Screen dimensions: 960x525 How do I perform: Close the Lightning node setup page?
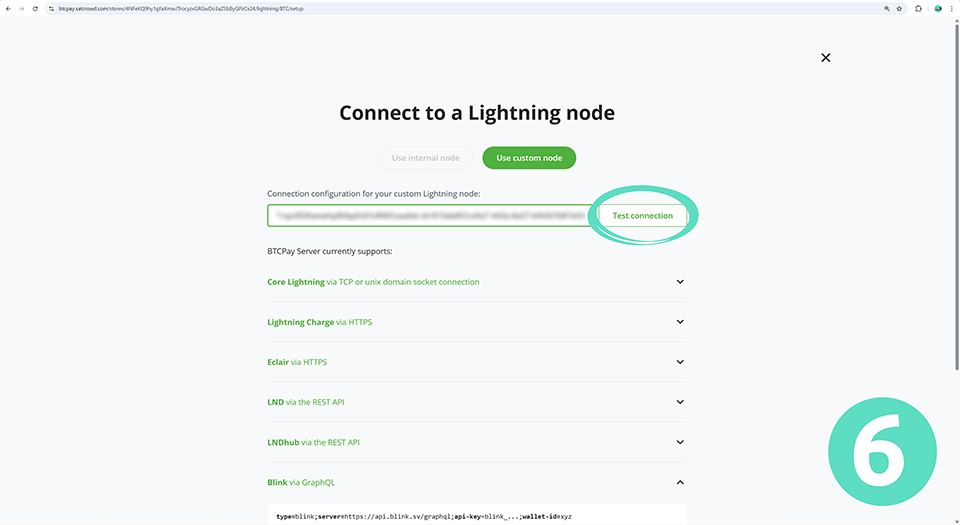tap(825, 58)
